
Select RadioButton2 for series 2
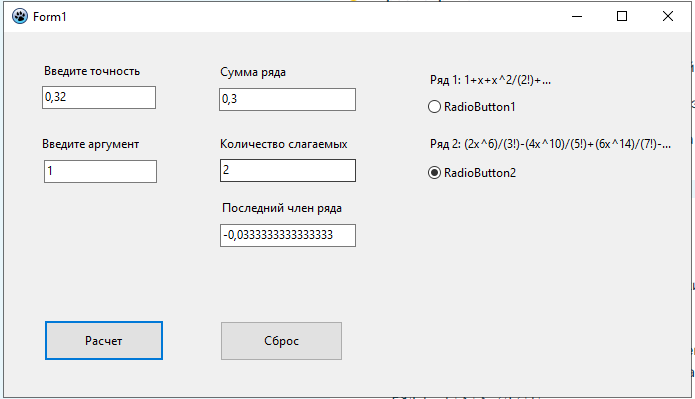[x=472, y=173]
